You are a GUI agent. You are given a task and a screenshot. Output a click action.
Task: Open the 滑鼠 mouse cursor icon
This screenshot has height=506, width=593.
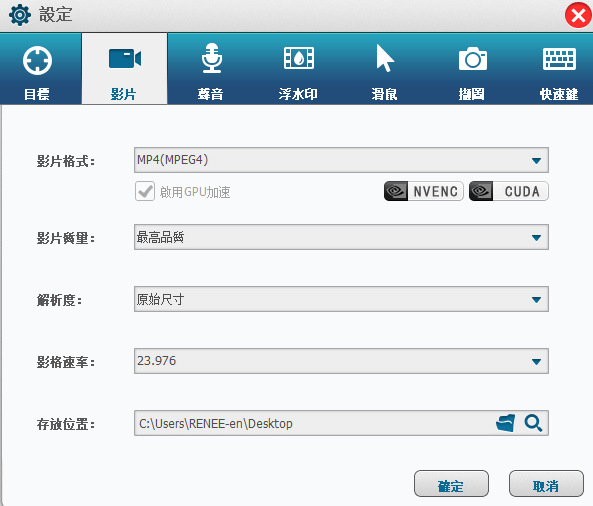tap(385, 58)
